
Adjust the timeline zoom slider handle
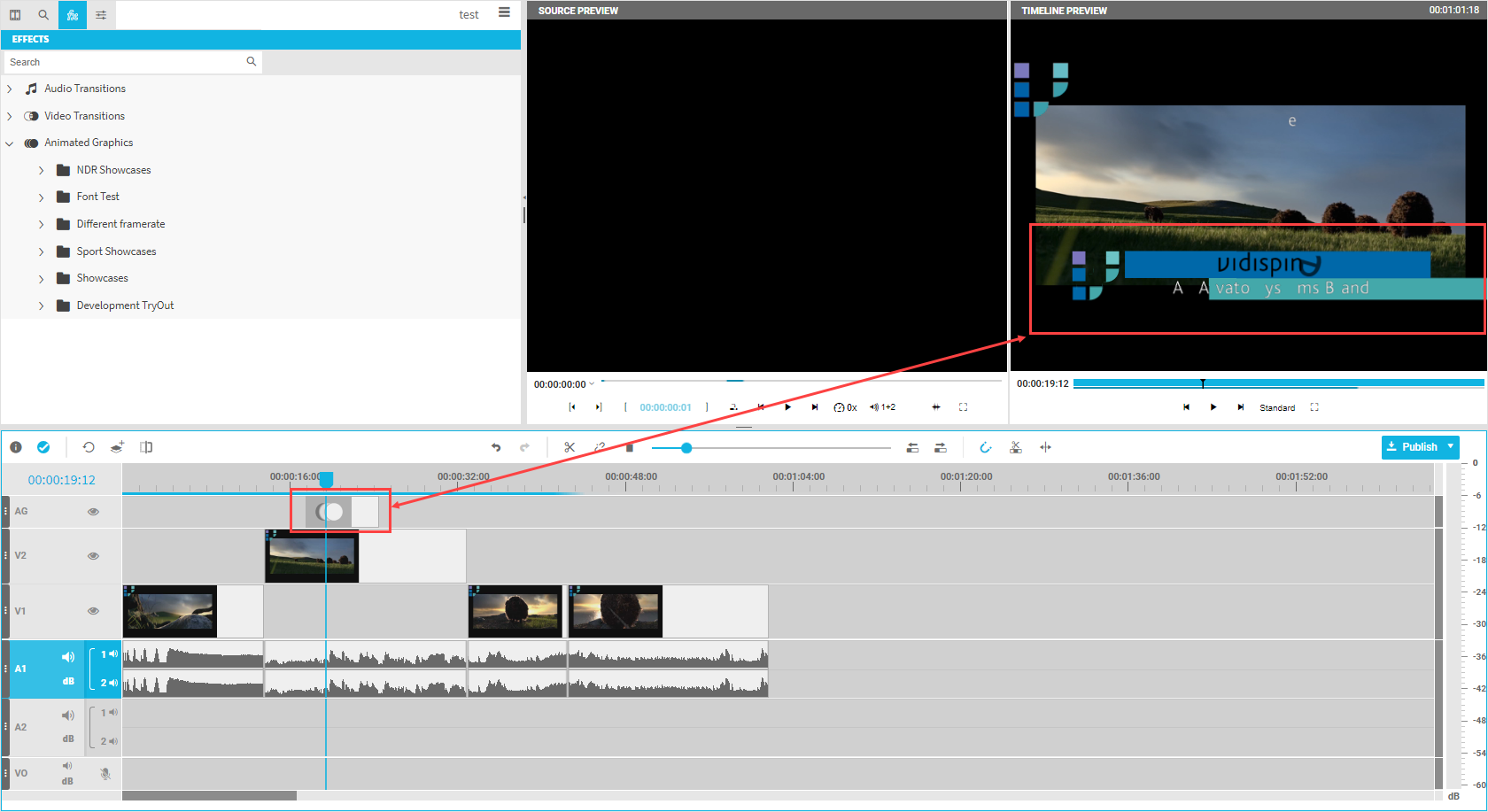tap(686, 448)
